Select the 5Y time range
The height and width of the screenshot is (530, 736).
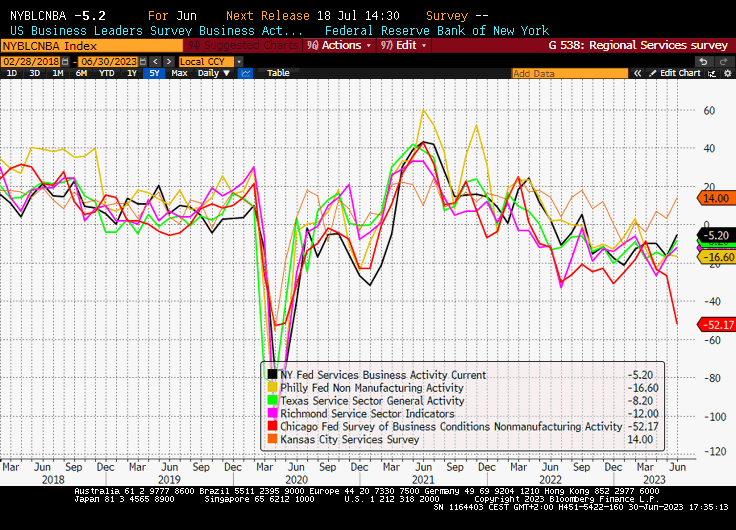pos(154,73)
